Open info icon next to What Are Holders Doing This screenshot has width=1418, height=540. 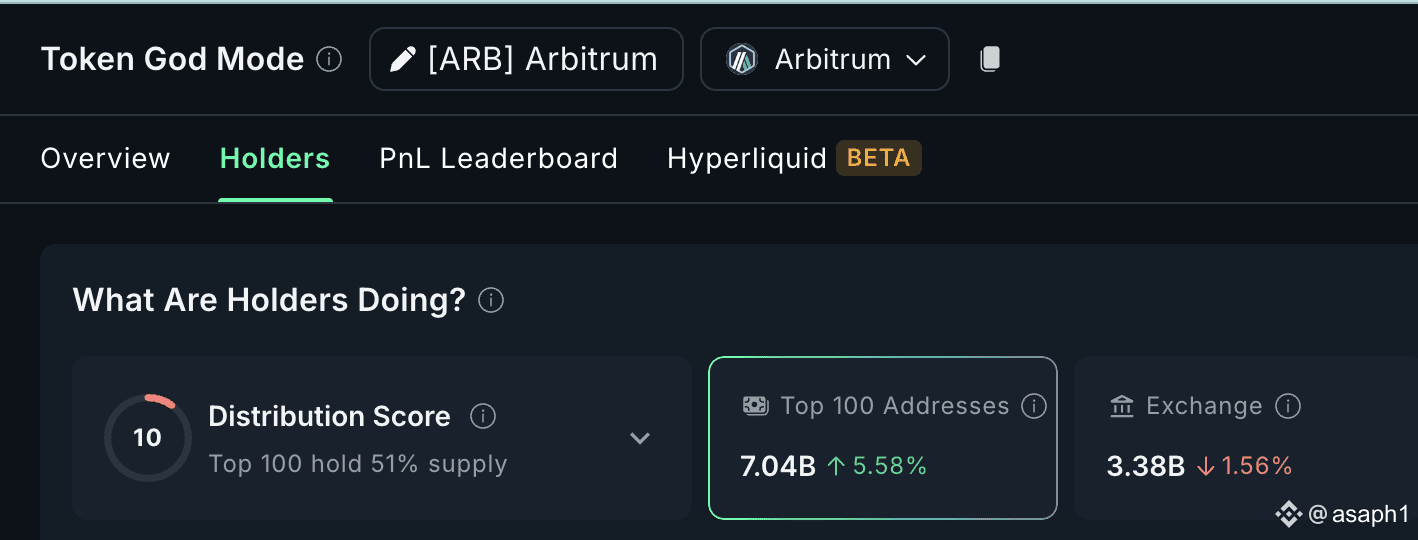(491, 300)
